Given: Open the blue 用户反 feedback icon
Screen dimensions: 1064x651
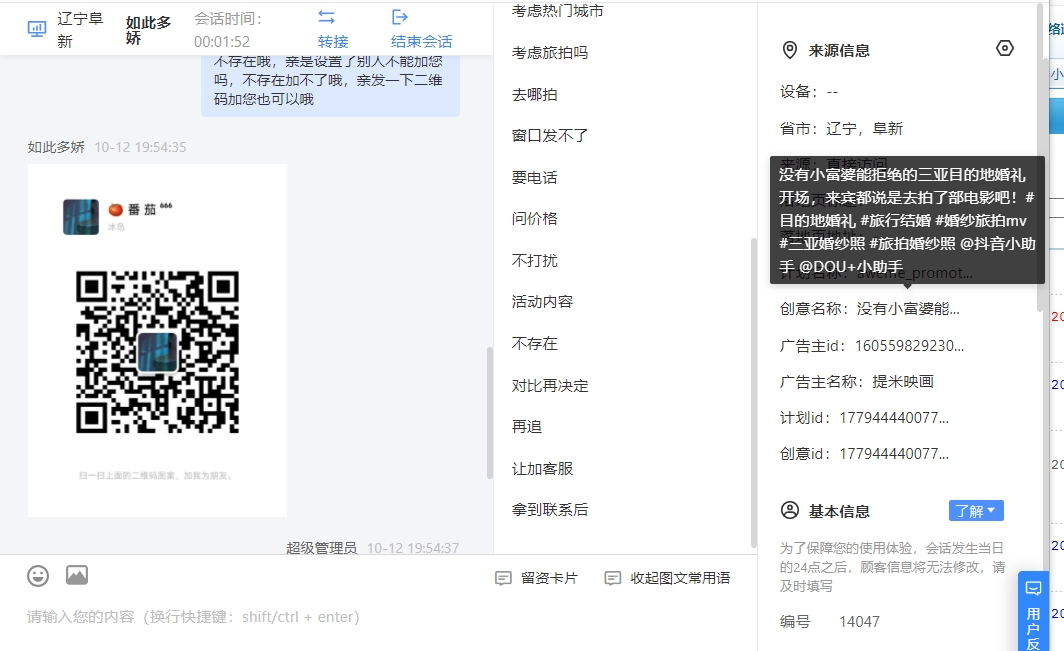Looking at the screenshot, I should pyautogui.click(x=1033, y=589).
